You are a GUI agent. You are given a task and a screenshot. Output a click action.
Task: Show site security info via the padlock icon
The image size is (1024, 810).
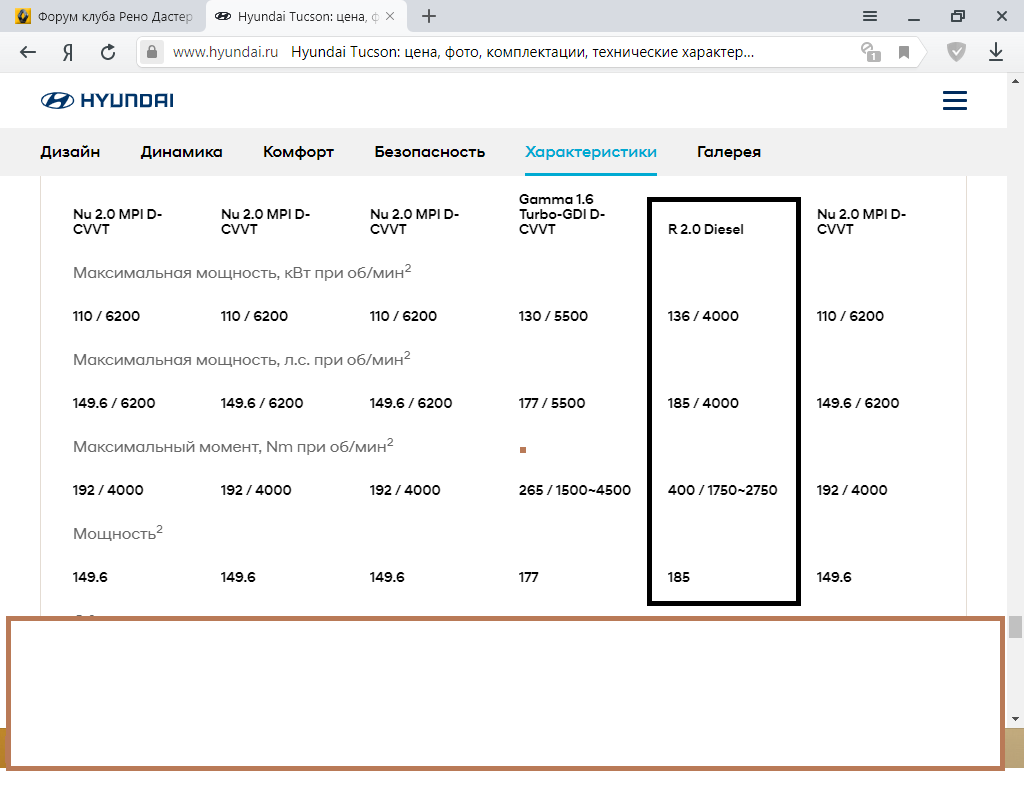click(152, 52)
